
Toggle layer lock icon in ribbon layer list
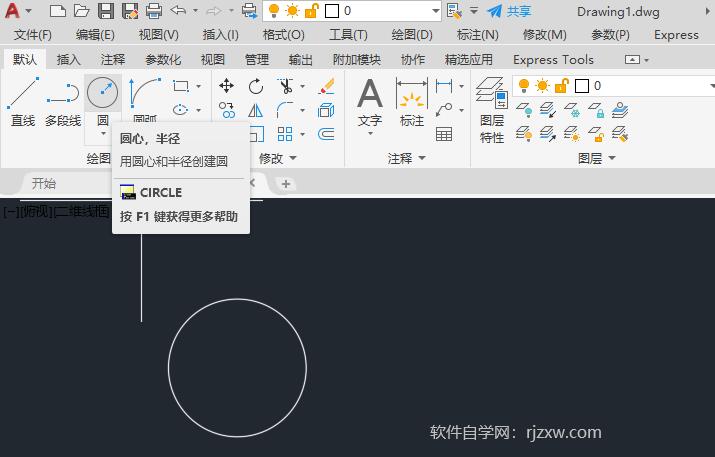pos(562,86)
